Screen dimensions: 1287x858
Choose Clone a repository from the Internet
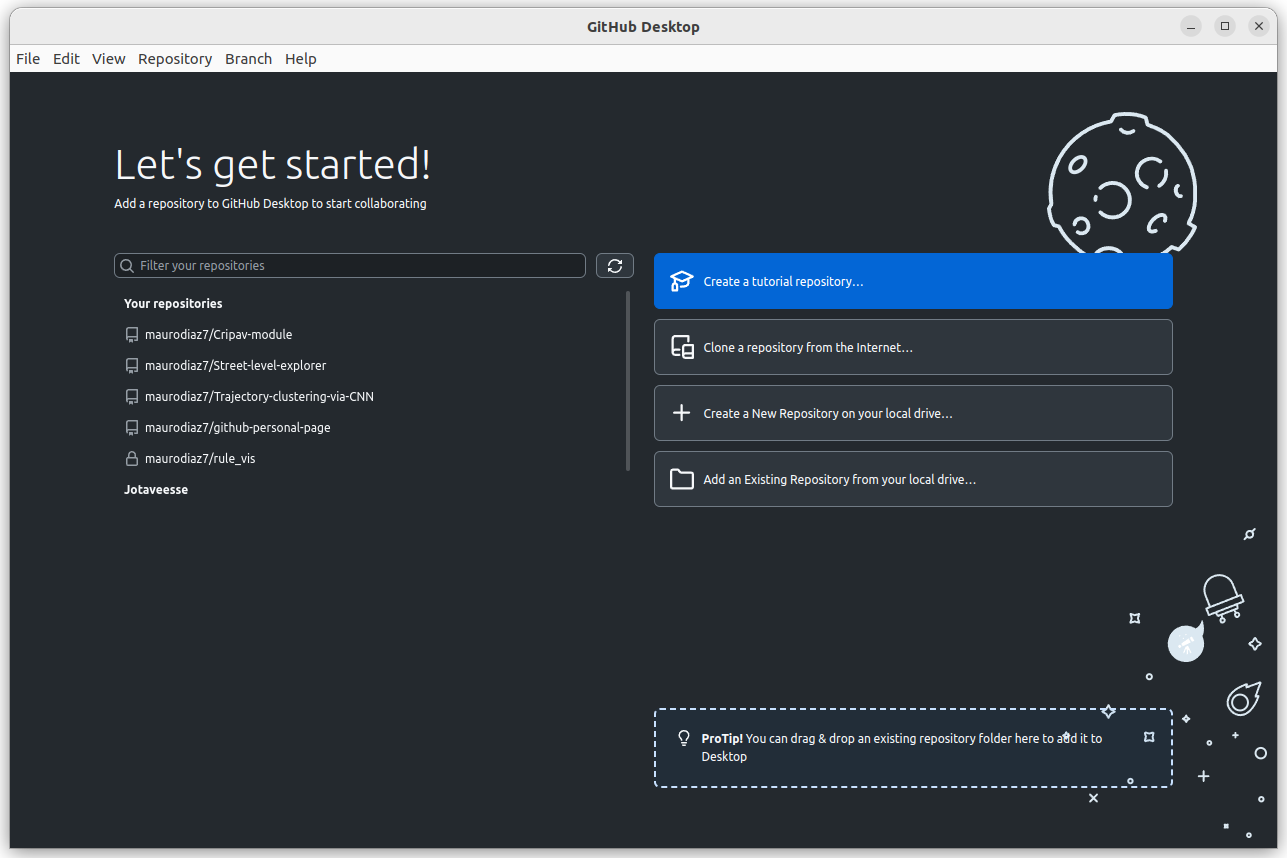912,346
